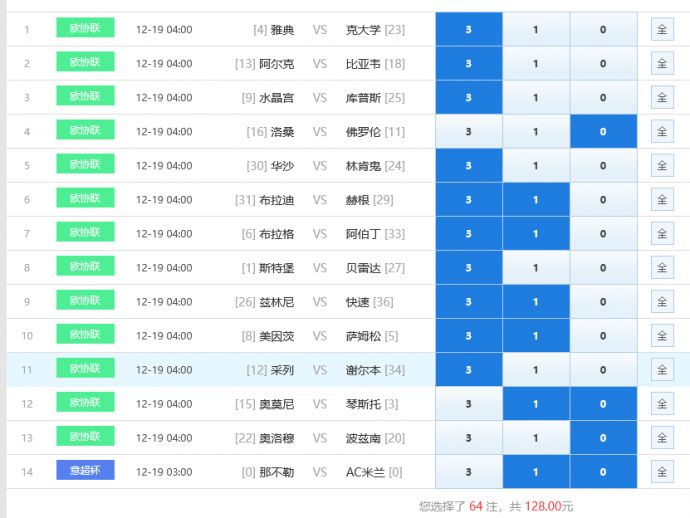Toggle the 1 option for 布拉迪 vs 赫根

[535, 200]
